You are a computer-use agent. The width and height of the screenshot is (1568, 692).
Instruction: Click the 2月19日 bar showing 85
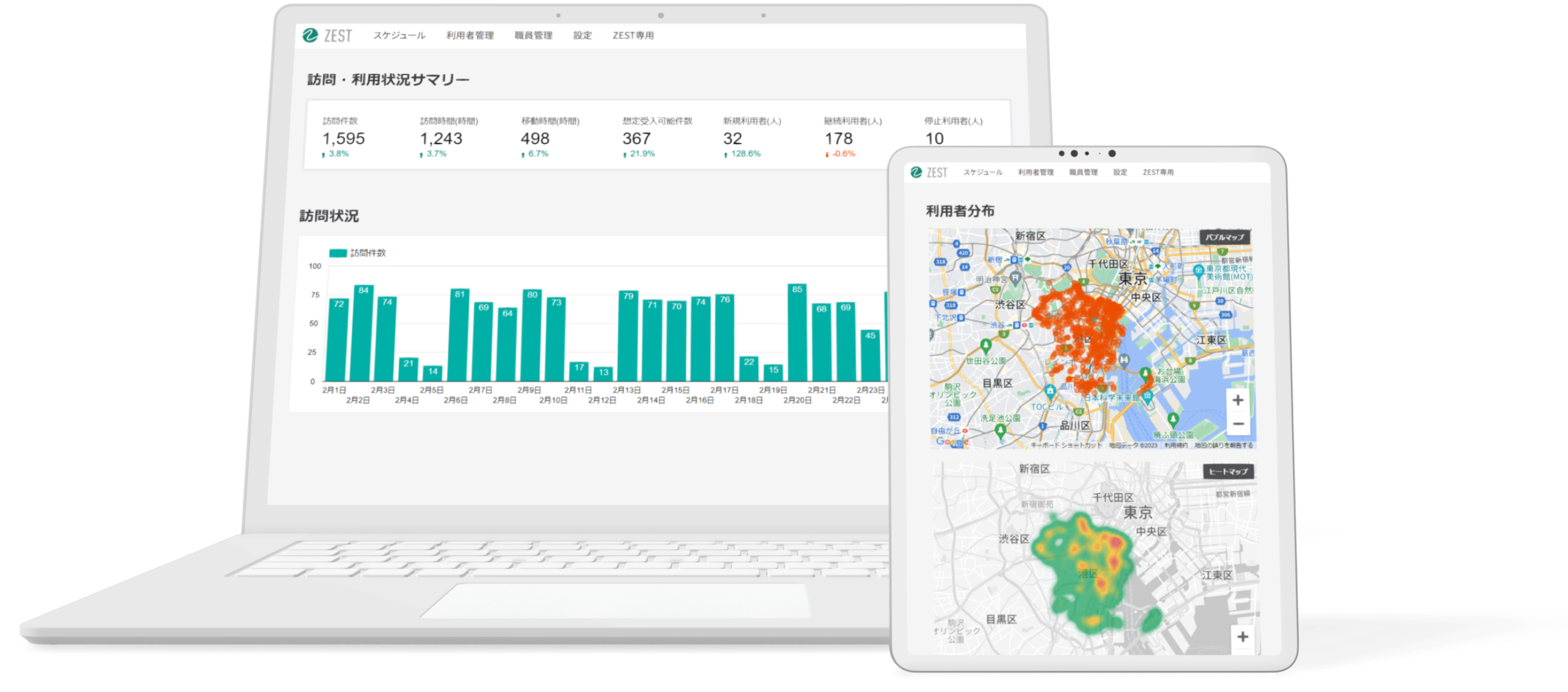(x=797, y=332)
